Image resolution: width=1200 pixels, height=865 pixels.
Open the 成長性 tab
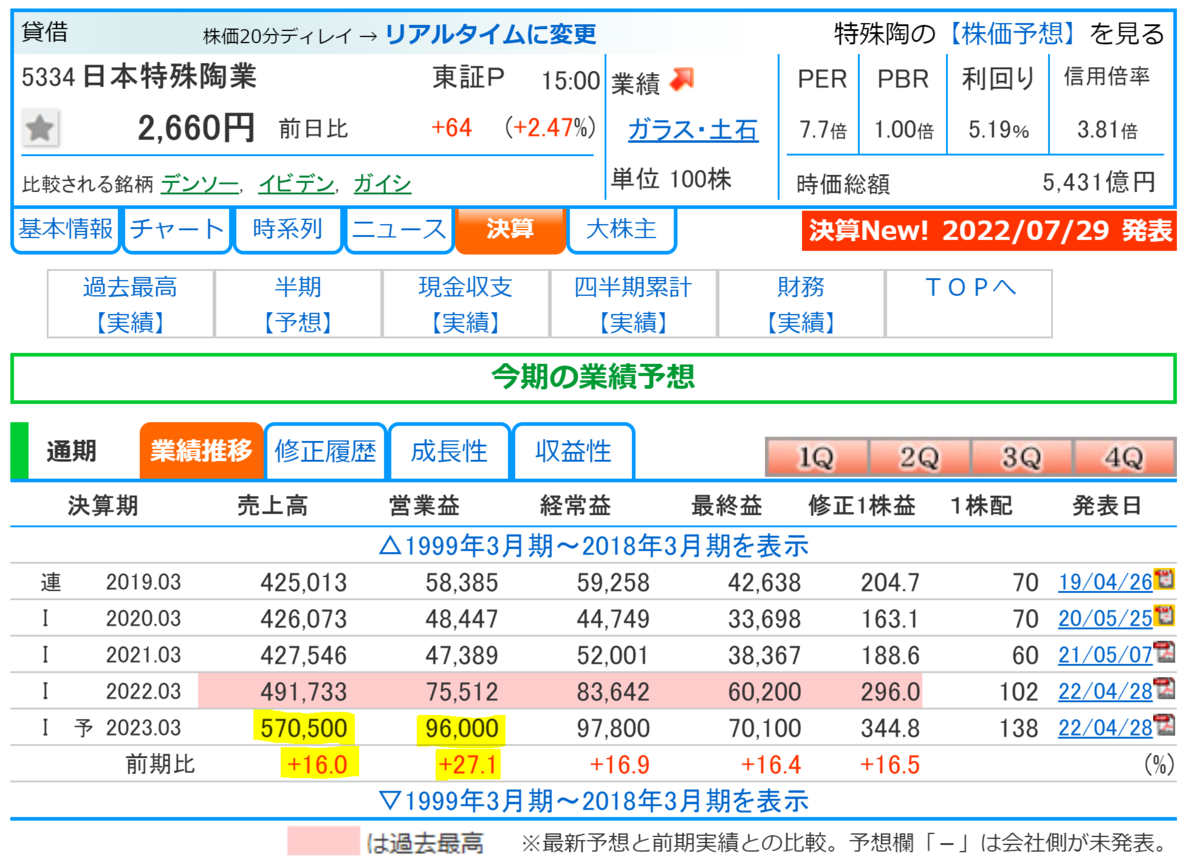point(449,451)
